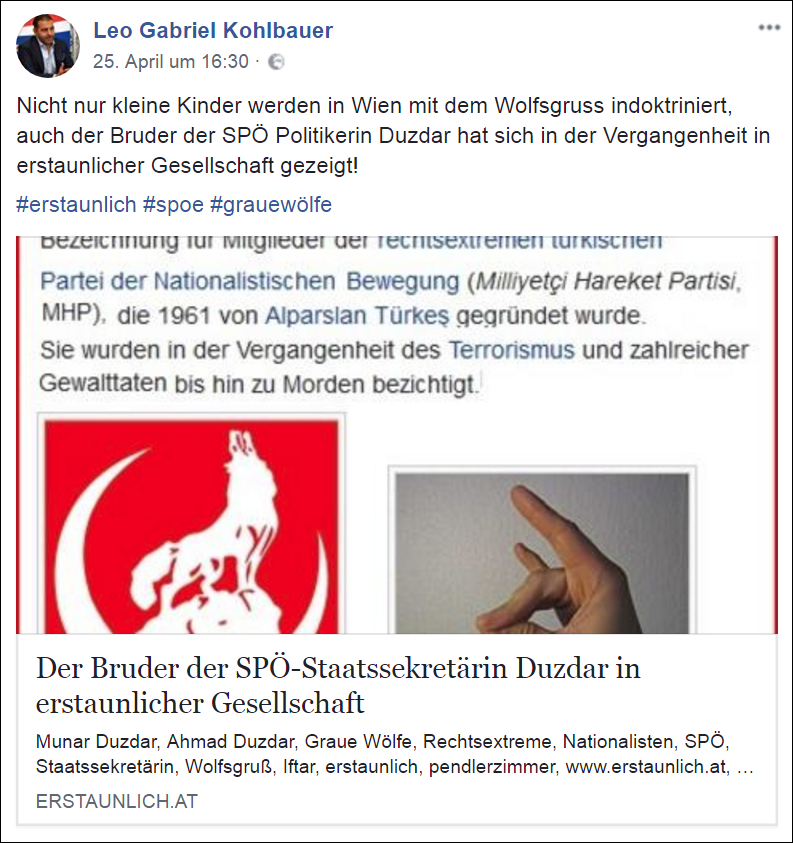Viewport: 793px width, 843px height.
Task: Select the #erstaunlich hashtag
Action: [x=76, y=205]
